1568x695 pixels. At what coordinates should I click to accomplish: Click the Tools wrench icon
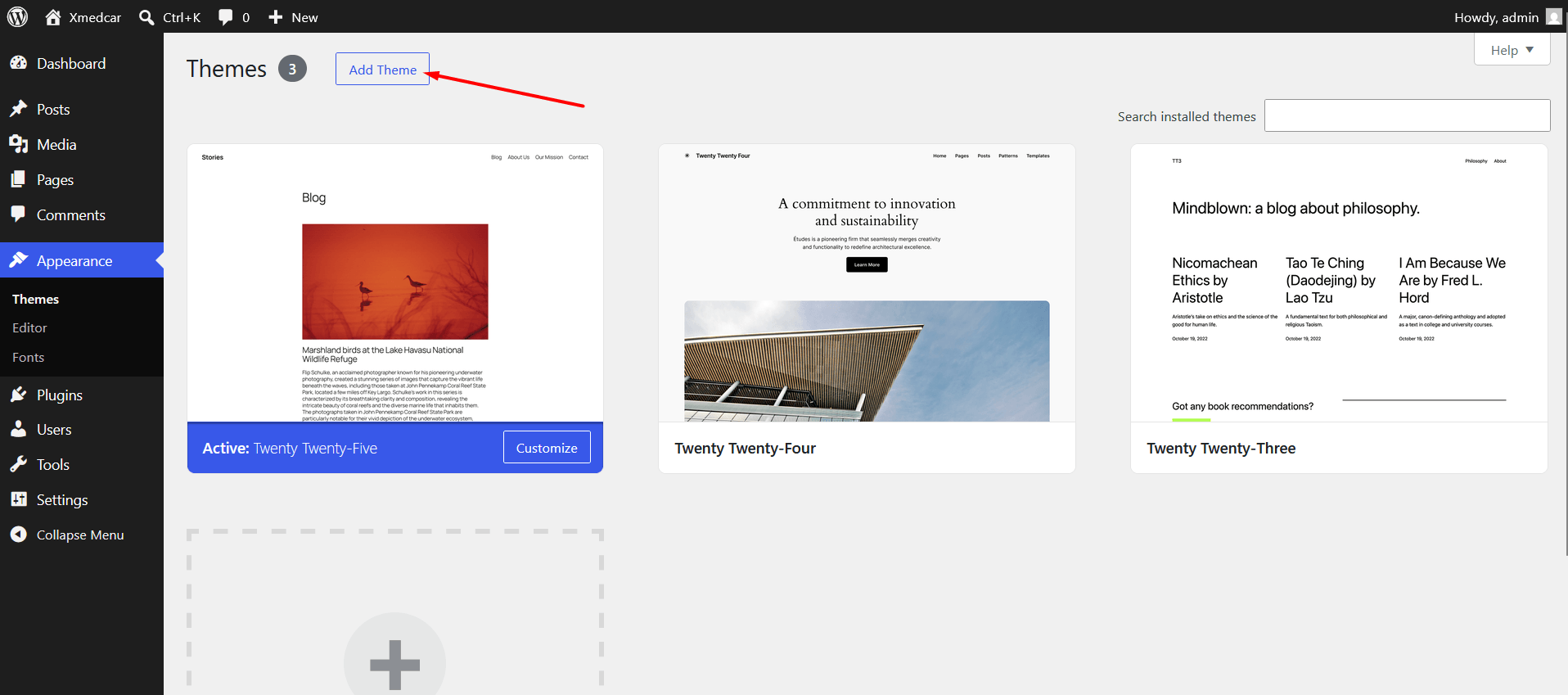click(x=19, y=464)
